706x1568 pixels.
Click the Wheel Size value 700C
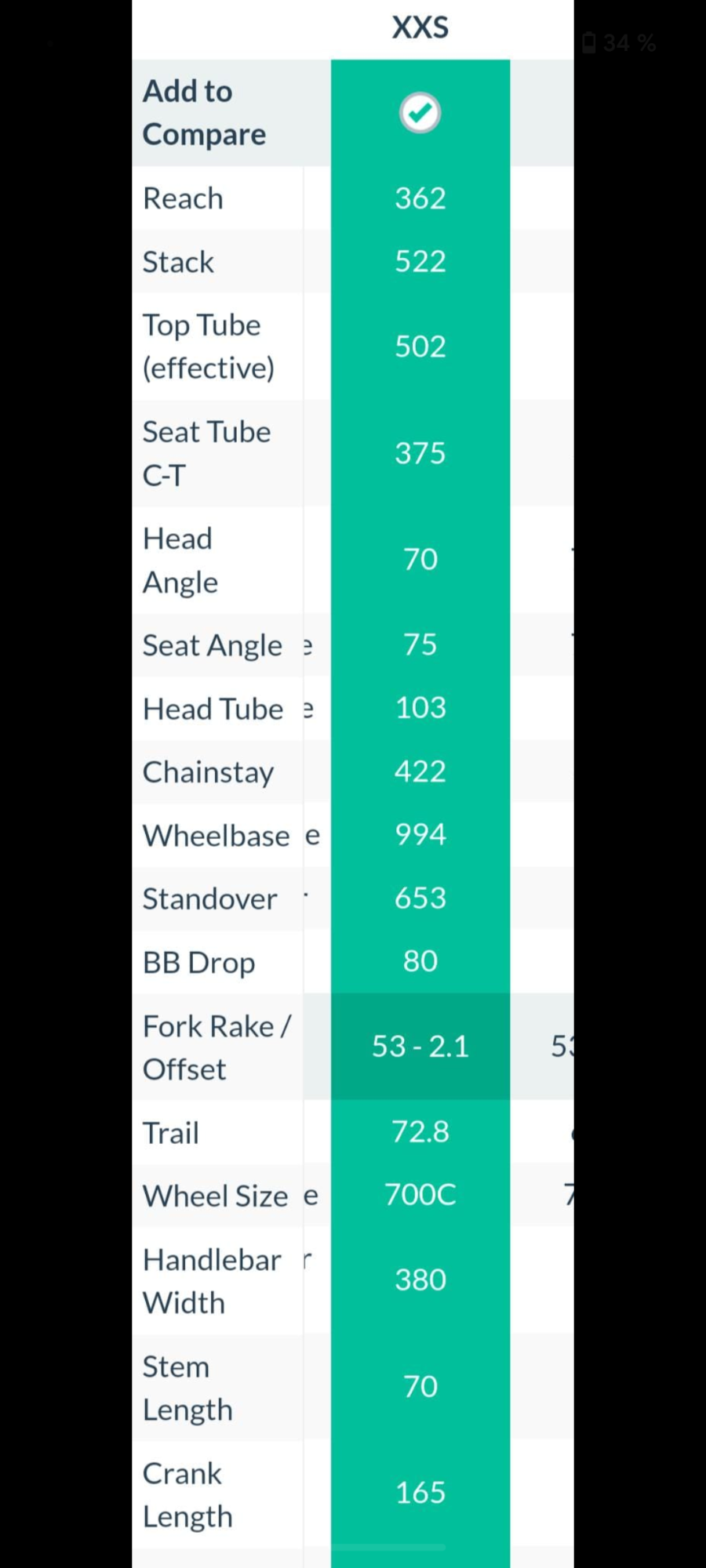point(420,1195)
